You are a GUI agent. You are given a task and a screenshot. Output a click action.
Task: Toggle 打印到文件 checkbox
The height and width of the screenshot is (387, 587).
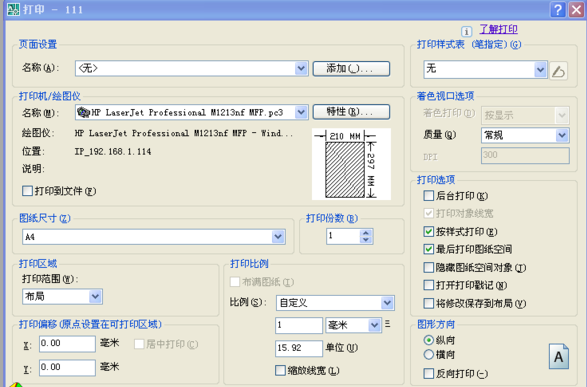pyautogui.click(x=27, y=191)
